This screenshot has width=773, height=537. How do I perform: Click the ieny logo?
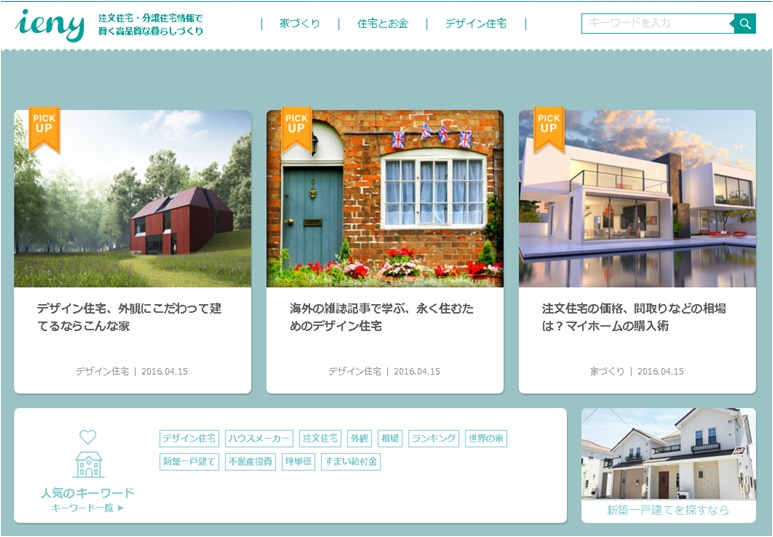tap(50, 25)
